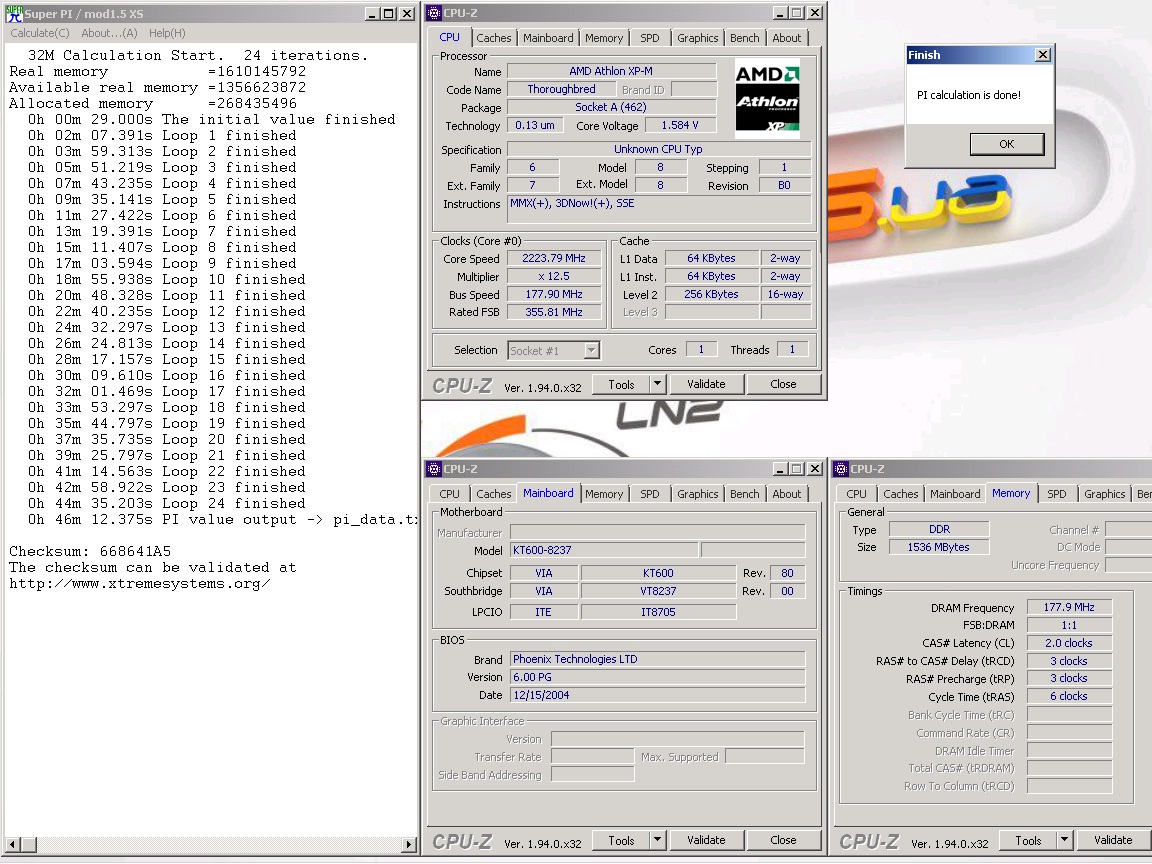Click DRAM Frequency value 177.9 MHz
This screenshot has height=864, width=1152.
click(x=1069, y=607)
